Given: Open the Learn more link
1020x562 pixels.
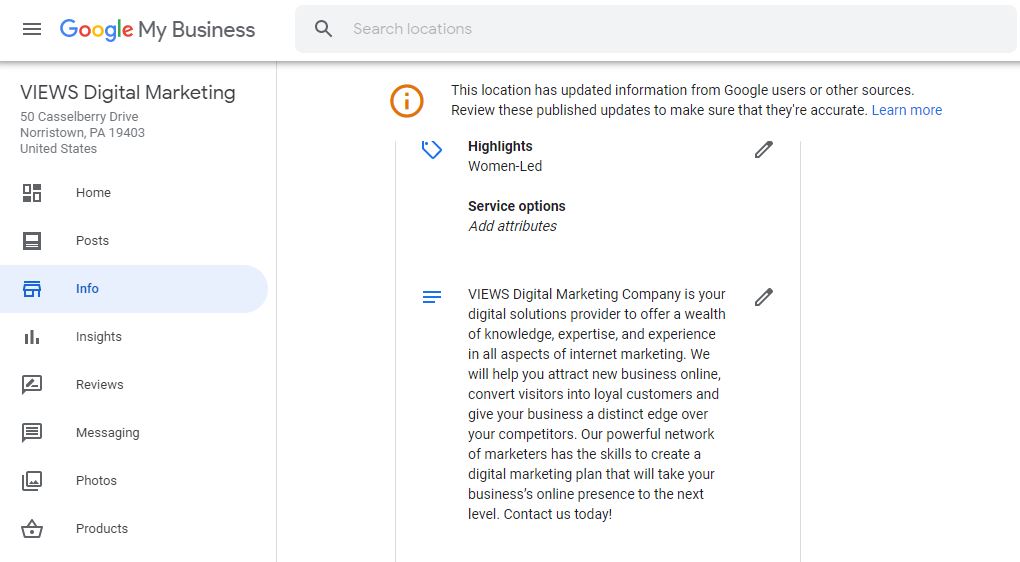Looking at the screenshot, I should (x=906, y=110).
